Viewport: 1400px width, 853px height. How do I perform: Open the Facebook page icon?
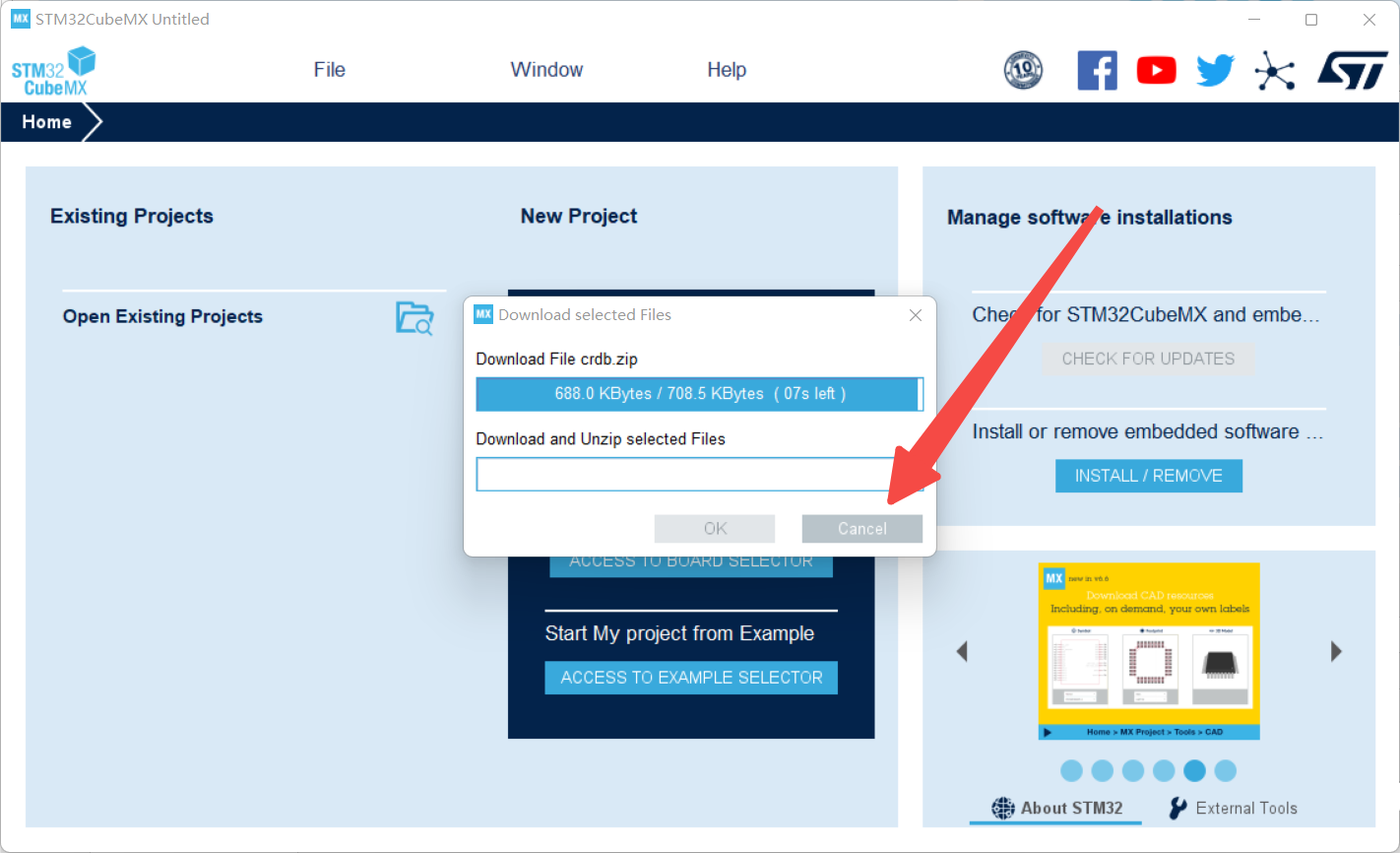(1097, 70)
